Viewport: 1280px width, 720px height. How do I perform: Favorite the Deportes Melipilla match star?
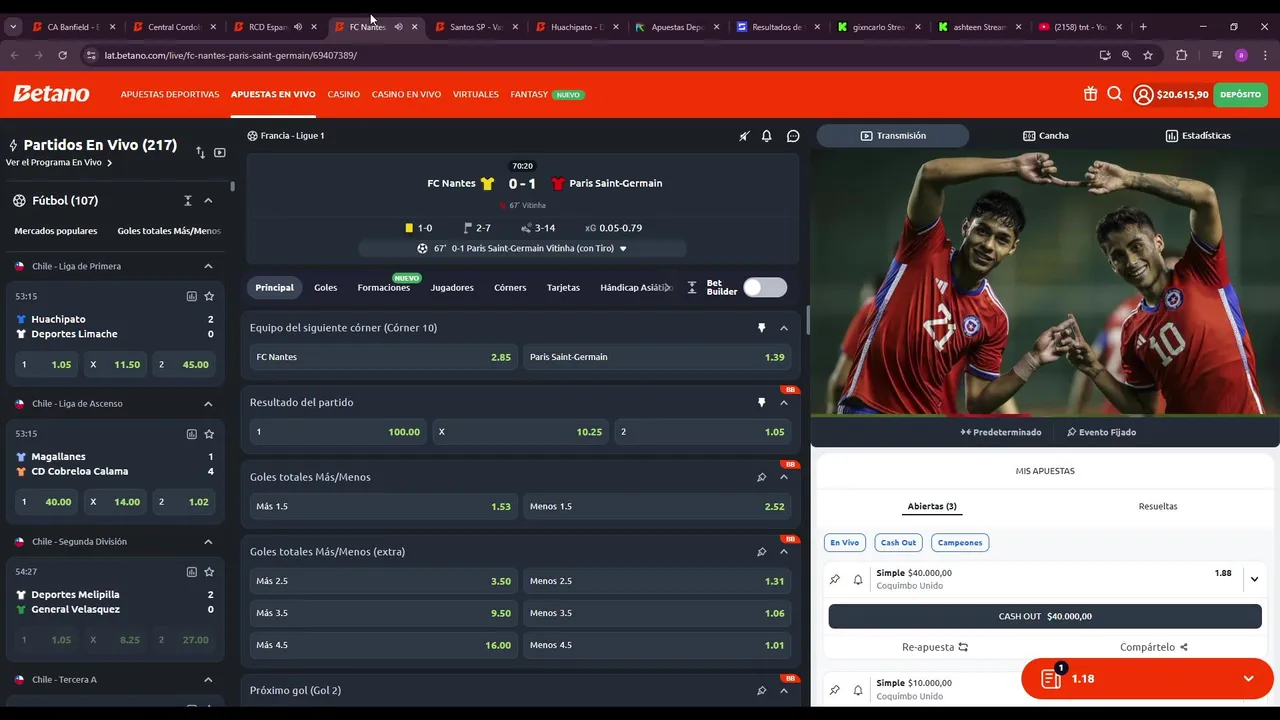[x=209, y=572]
